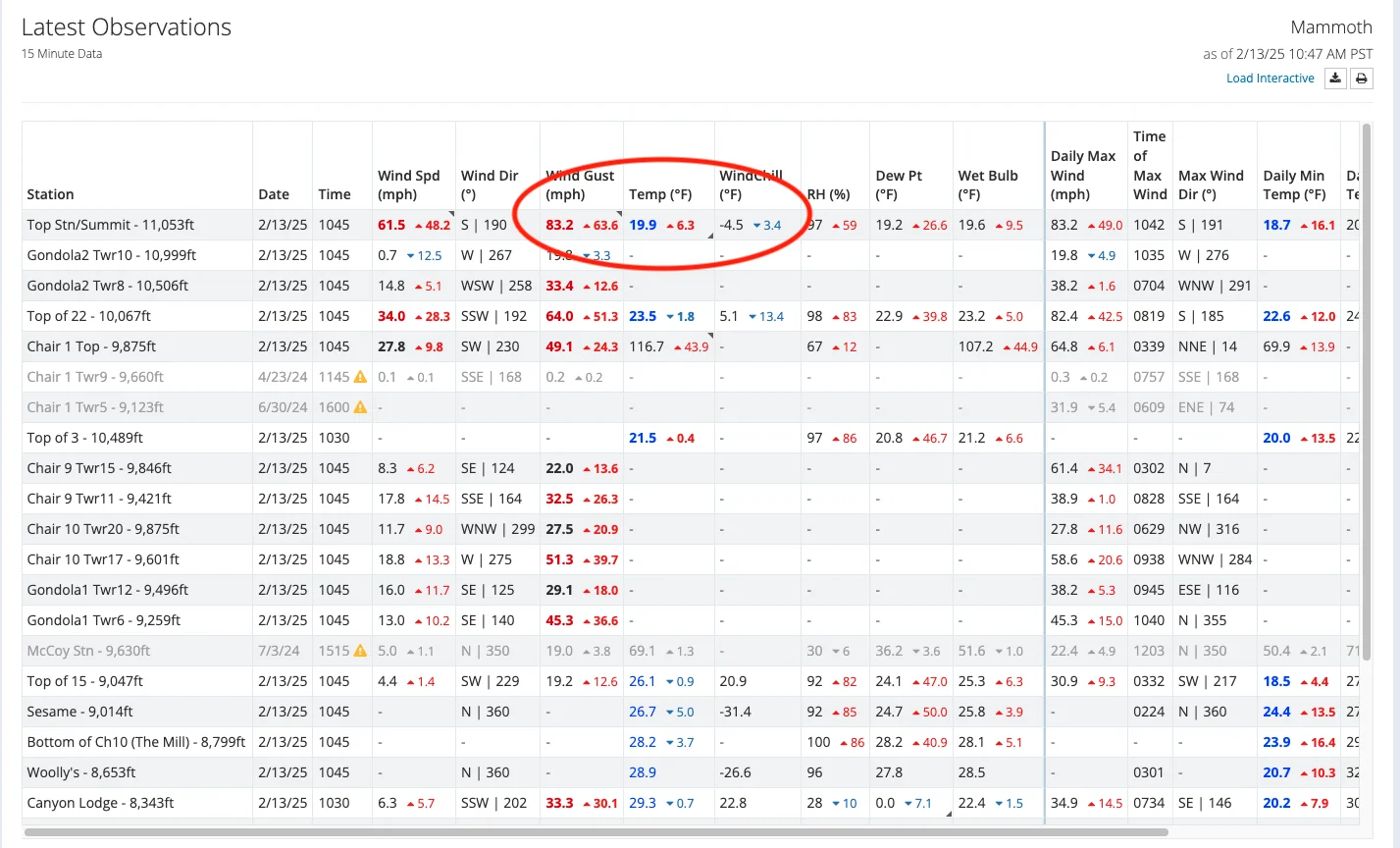Select Gondola2 Twr8 - 10,506ft station
This screenshot has width=1400, height=848.
pos(108,286)
